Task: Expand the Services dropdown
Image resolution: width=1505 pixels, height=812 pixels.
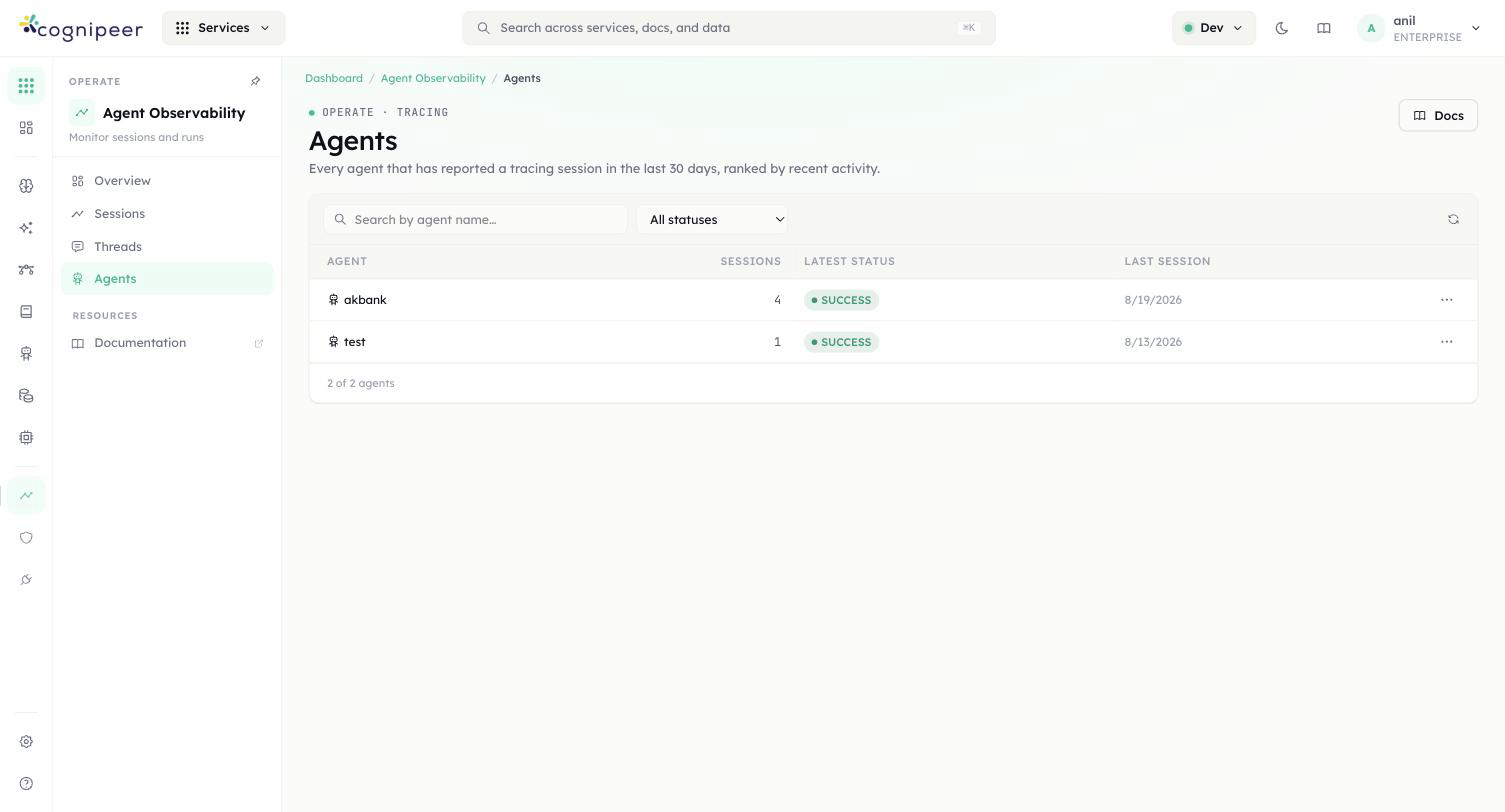Action: (x=223, y=28)
